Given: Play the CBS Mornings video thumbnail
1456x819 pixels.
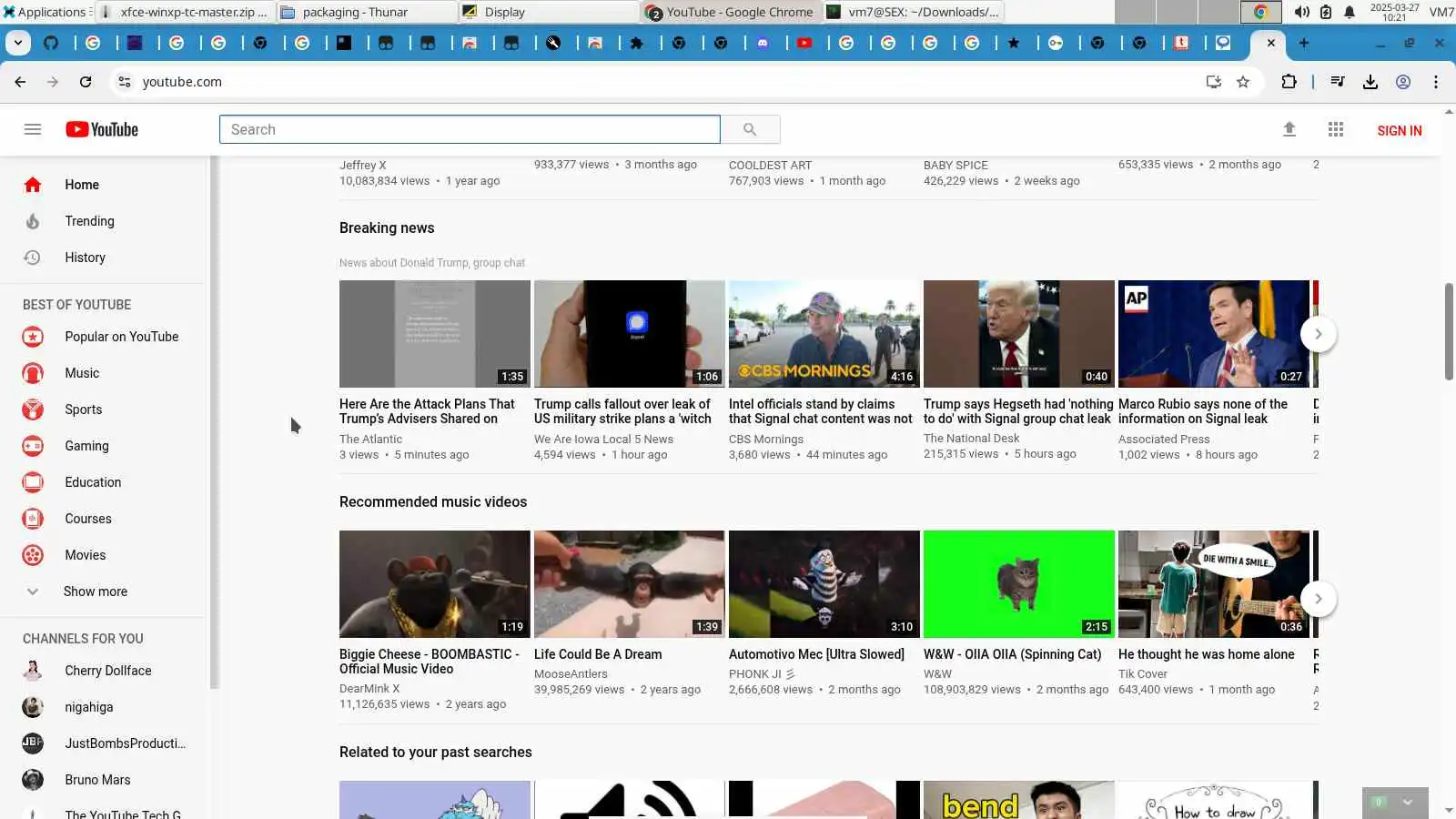Looking at the screenshot, I should 824,334.
